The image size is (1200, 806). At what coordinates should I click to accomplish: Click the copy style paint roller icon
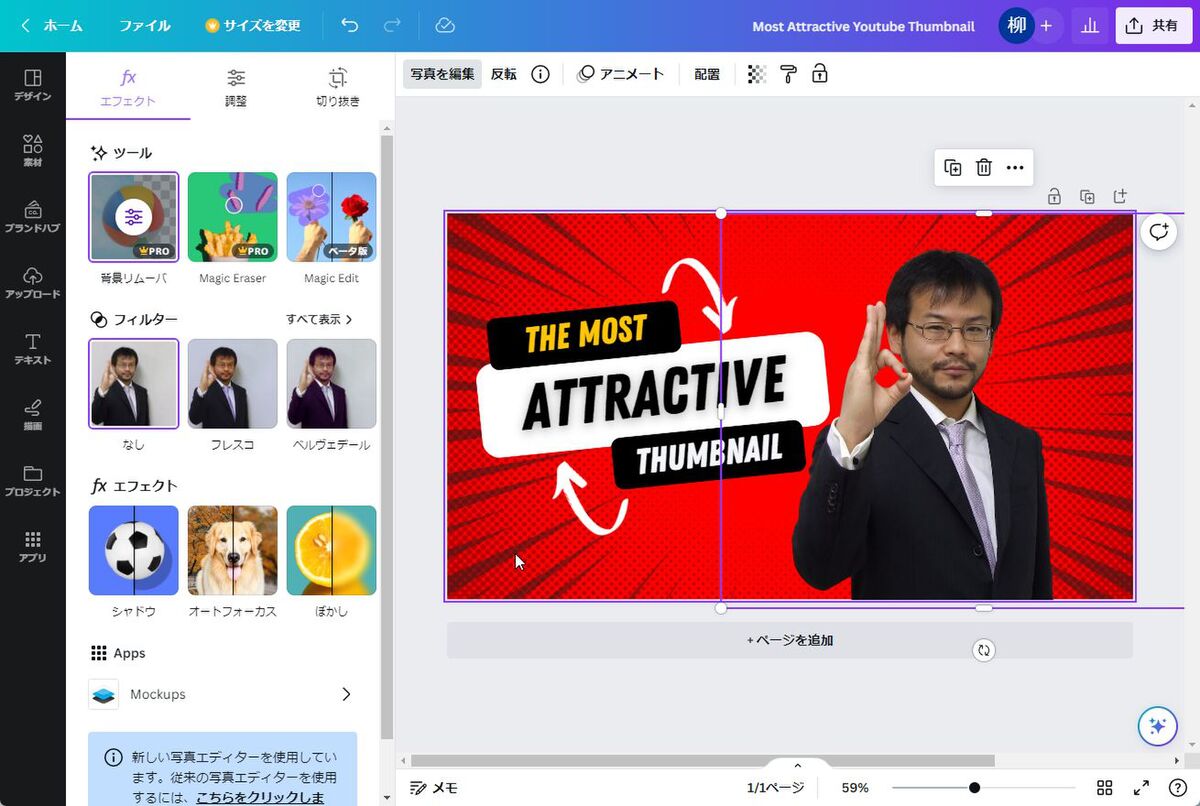788,74
